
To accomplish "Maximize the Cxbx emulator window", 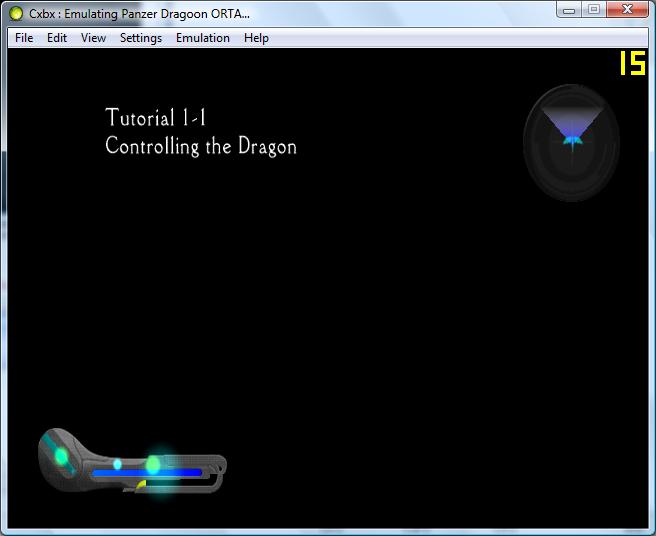I will (x=593, y=10).
